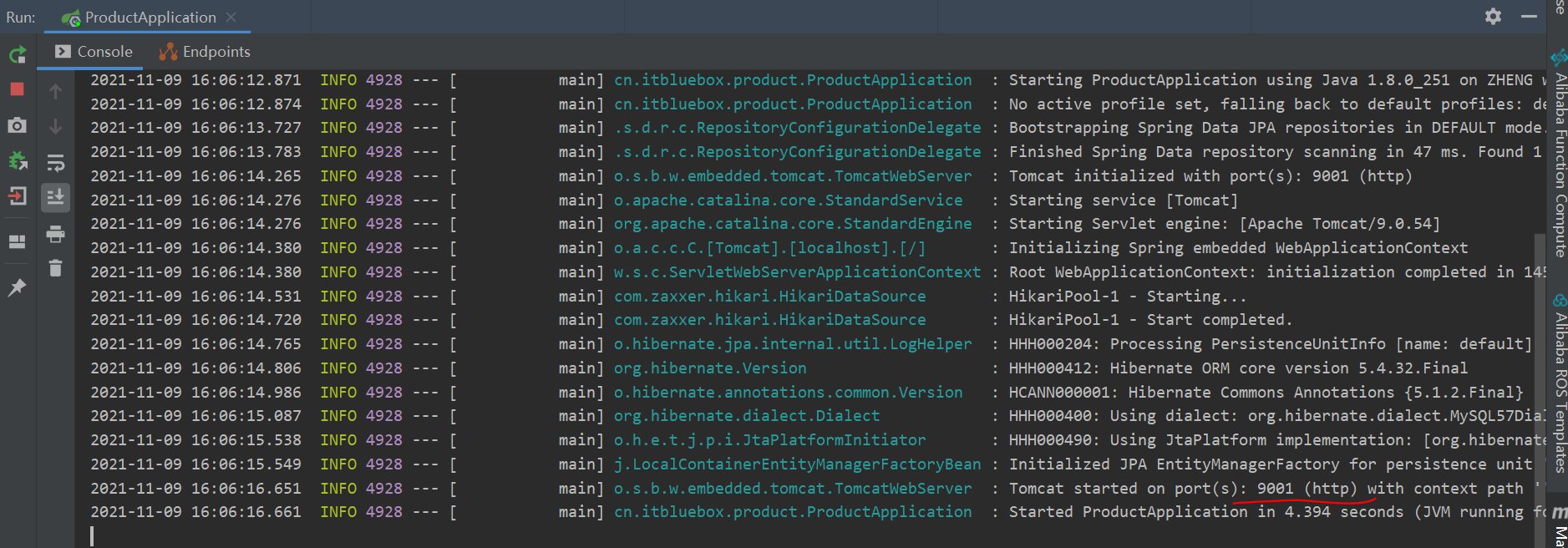Click timestamp '2021-11-09 16:06:12.871'

[x=195, y=80]
